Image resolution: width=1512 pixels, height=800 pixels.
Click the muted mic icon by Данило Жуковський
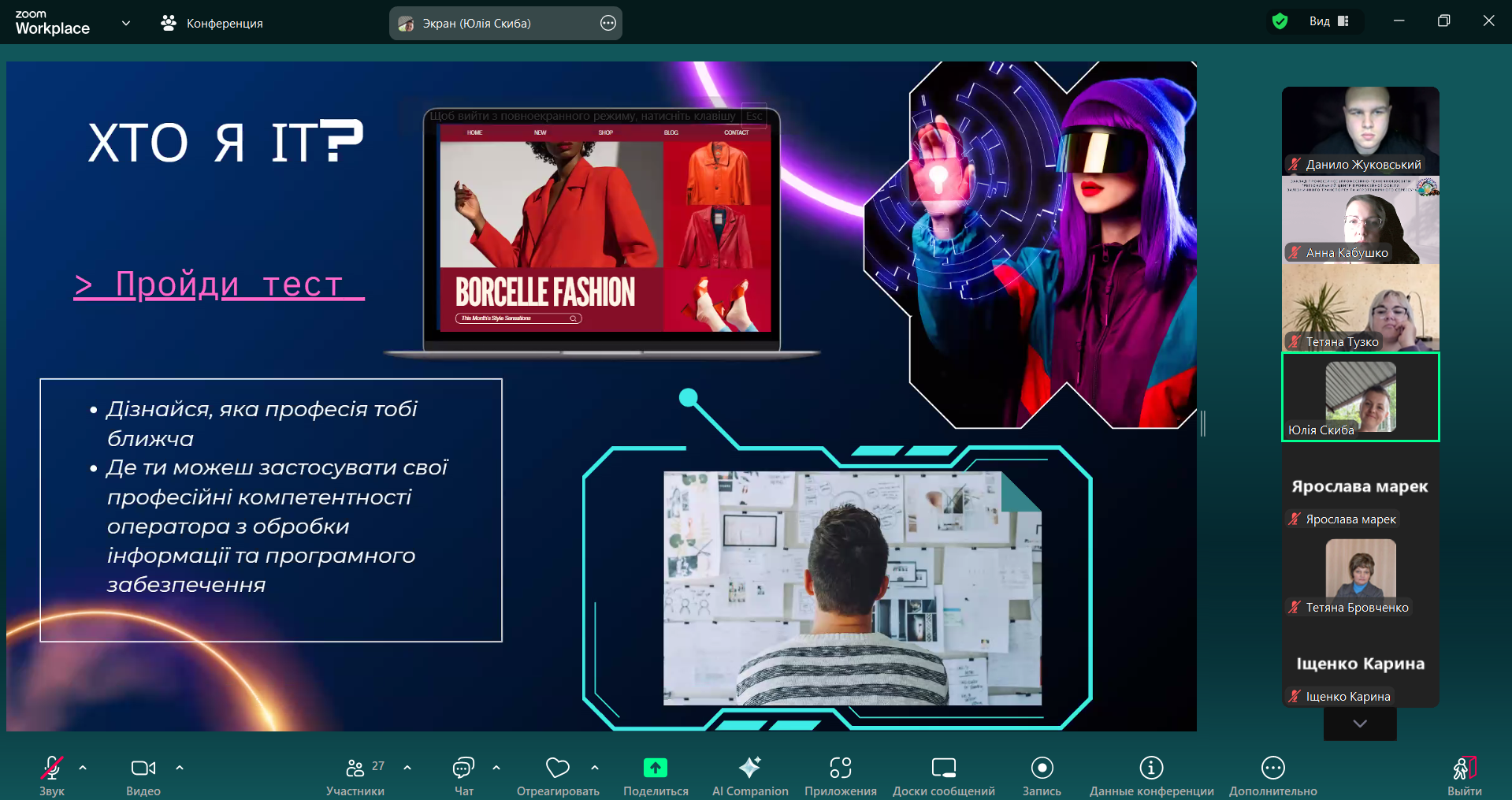click(1295, 164)
